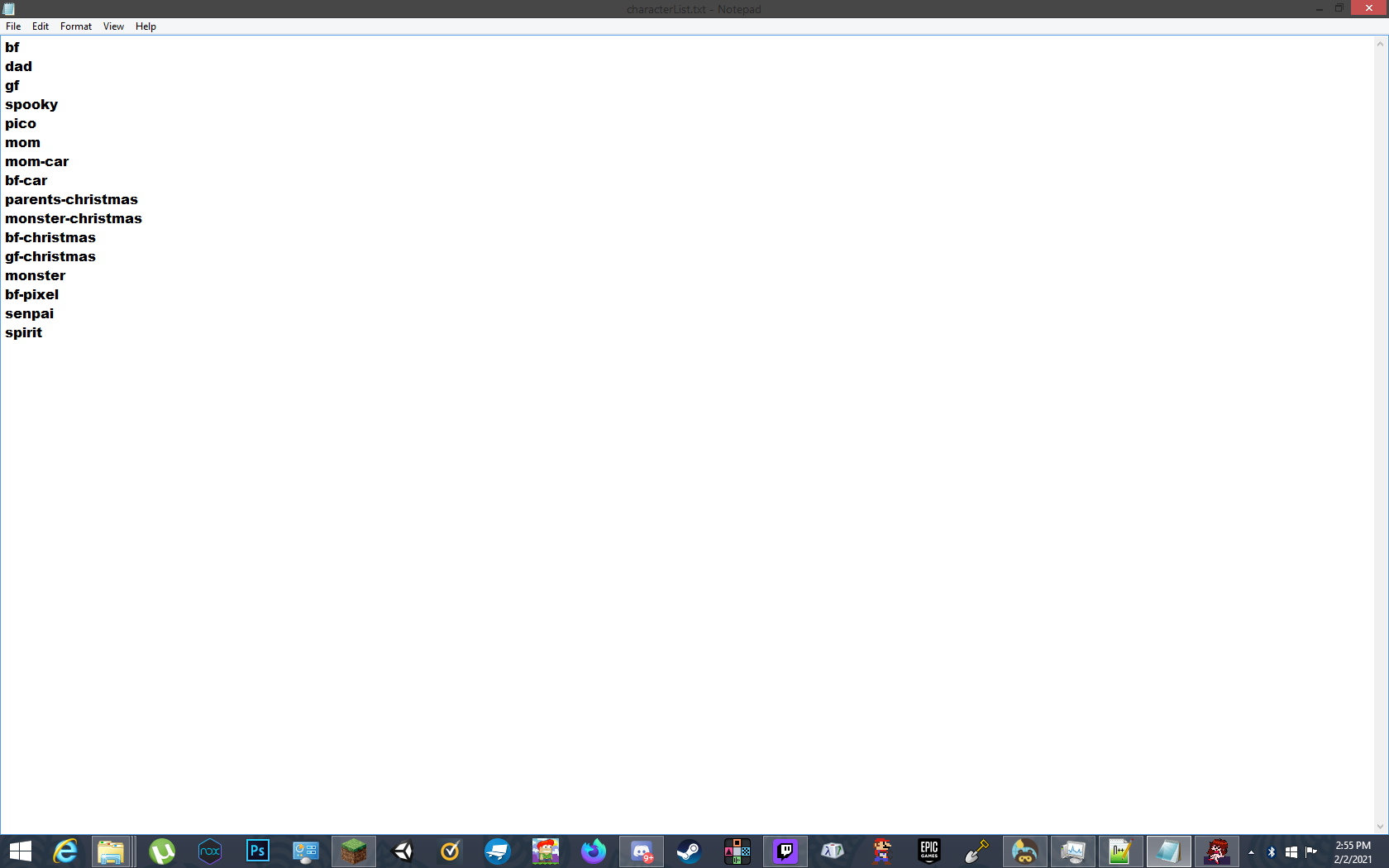Open the calendar by clicking the clock
The height and width of the screenshot is (868, 1389).
1351,851
